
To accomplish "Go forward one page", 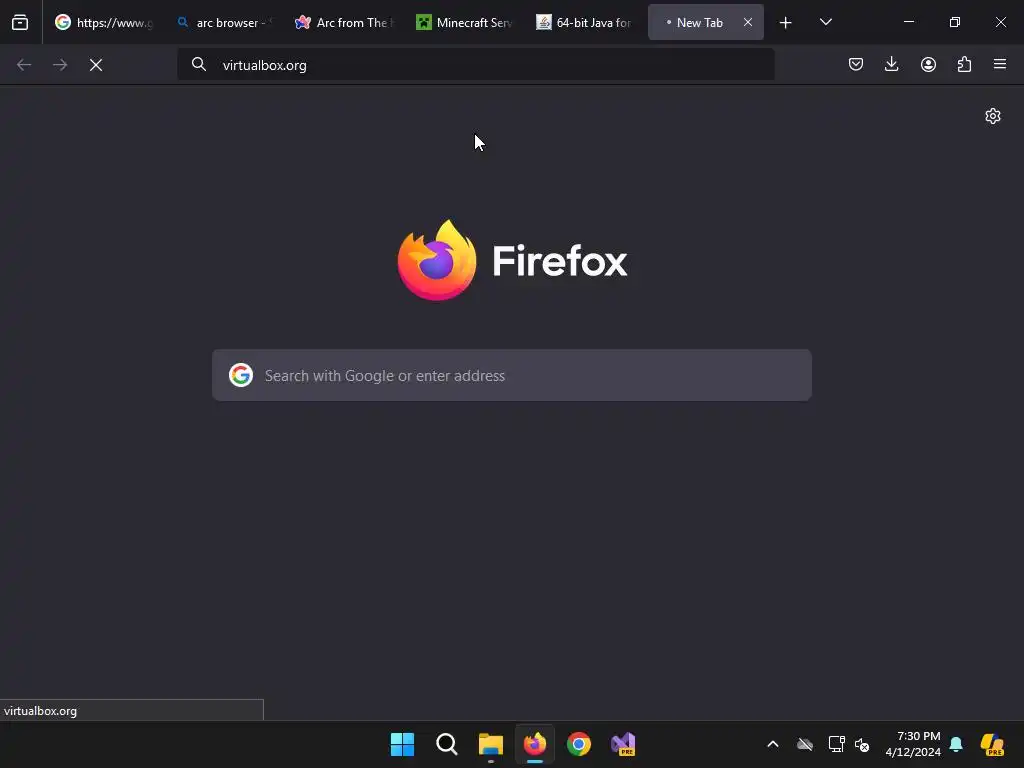I will point(60,65).
